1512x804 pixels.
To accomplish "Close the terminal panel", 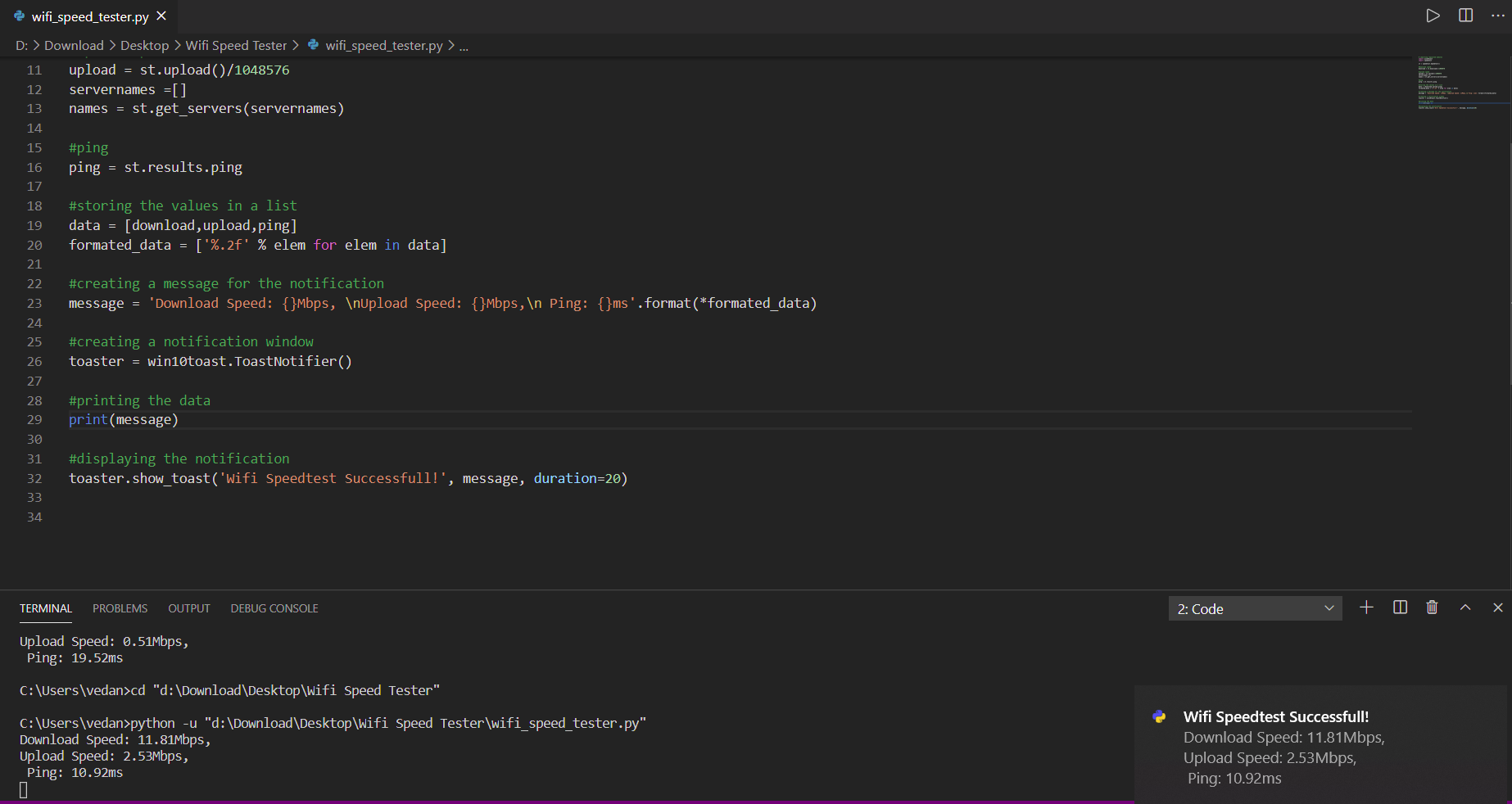I will pos(1497,608).
